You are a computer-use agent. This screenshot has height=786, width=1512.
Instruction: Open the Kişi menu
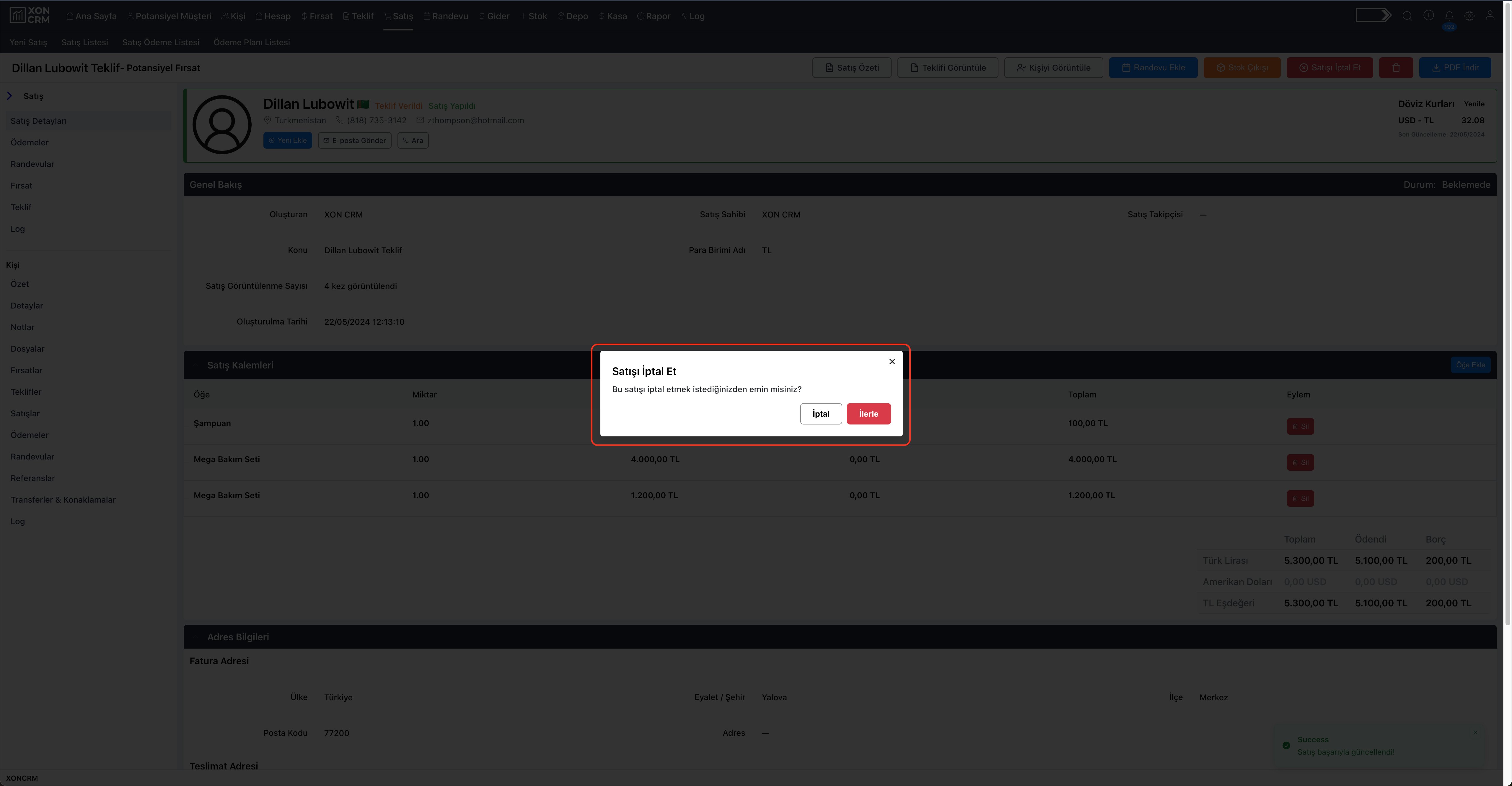tap(233, 16)
